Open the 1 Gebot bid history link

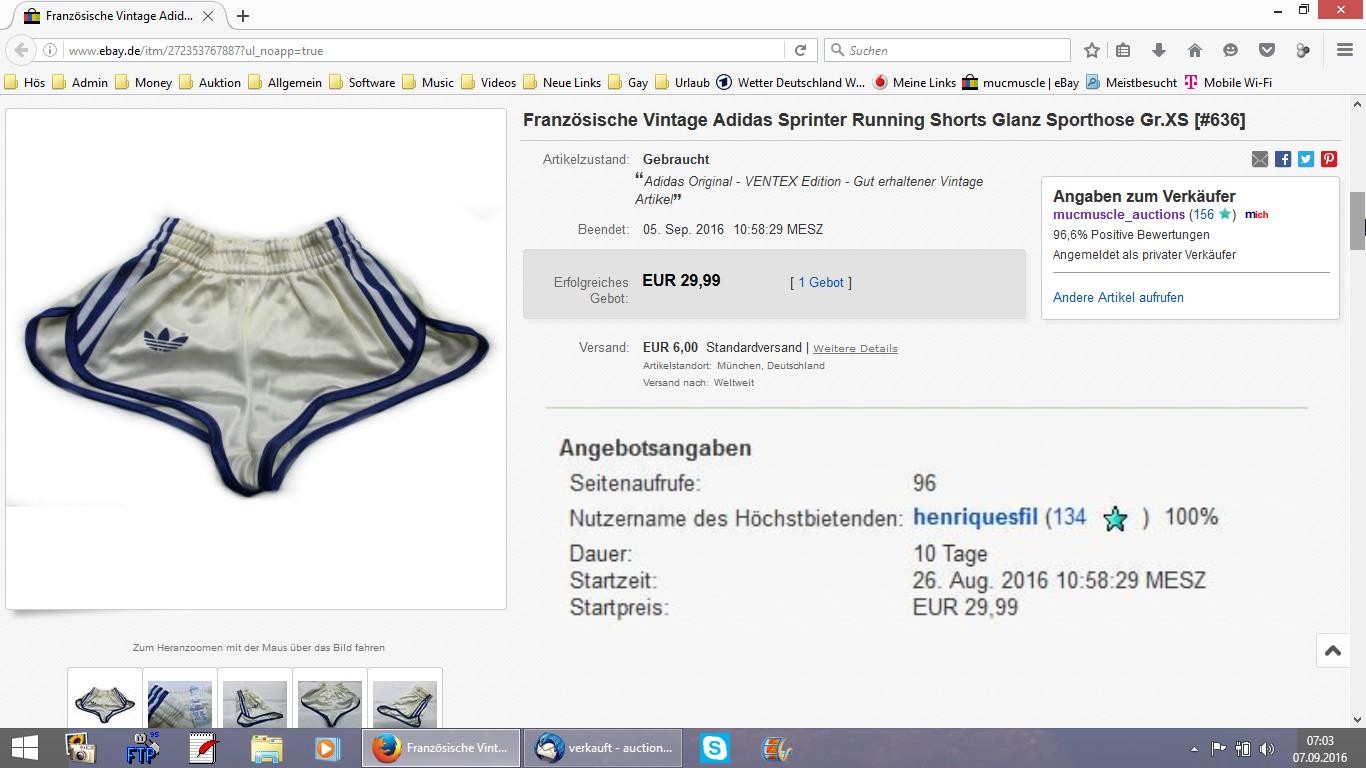tap(821, 283)
